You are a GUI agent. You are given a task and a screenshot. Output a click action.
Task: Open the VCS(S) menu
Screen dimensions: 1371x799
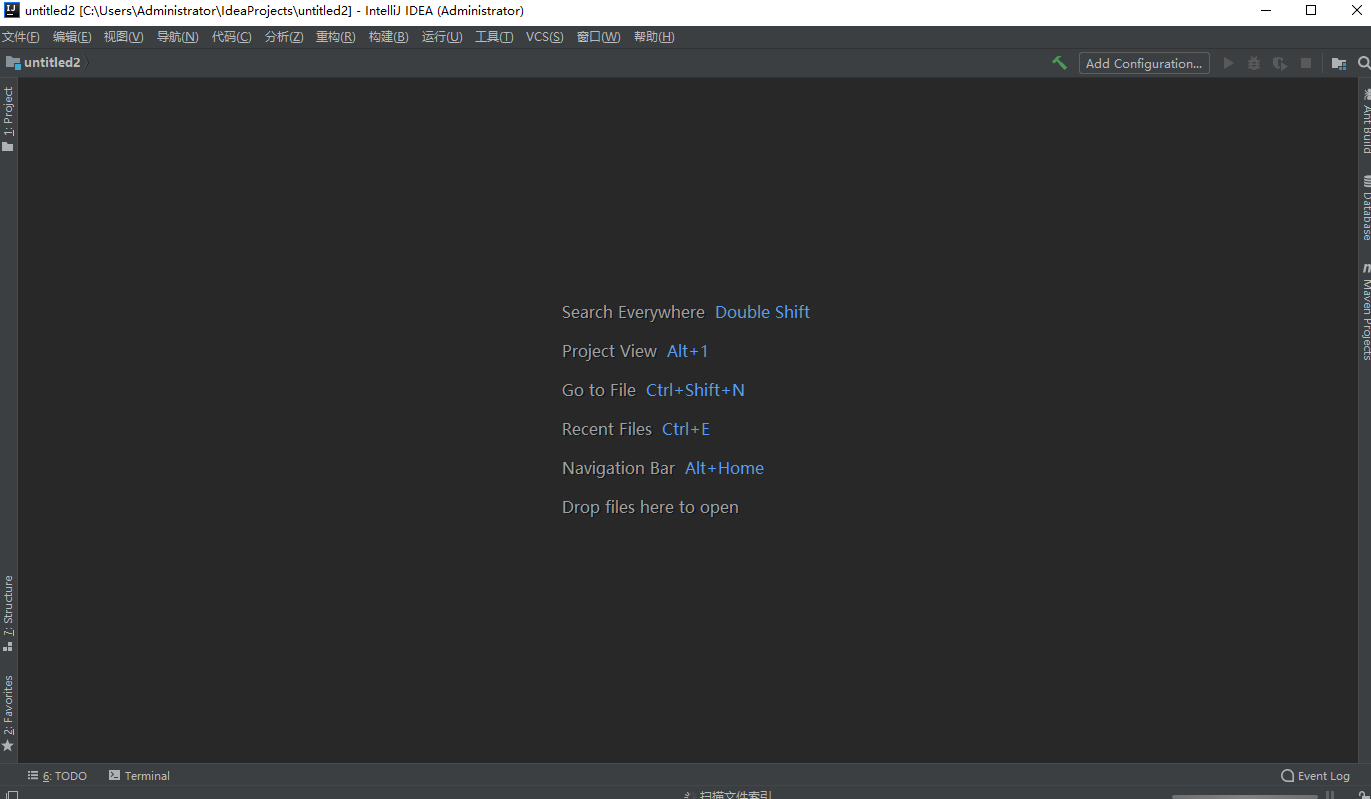tap(545, 37)
